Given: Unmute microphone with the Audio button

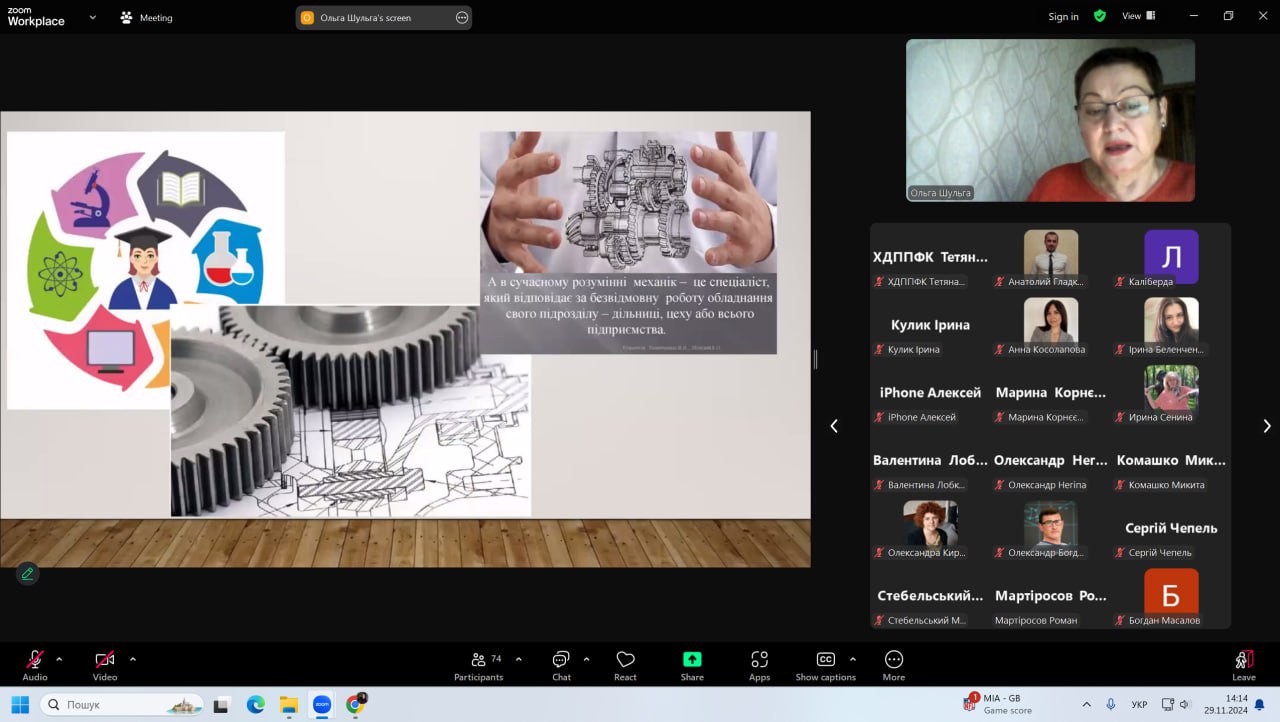Looking at the screenshot, I should coord(35,665).
